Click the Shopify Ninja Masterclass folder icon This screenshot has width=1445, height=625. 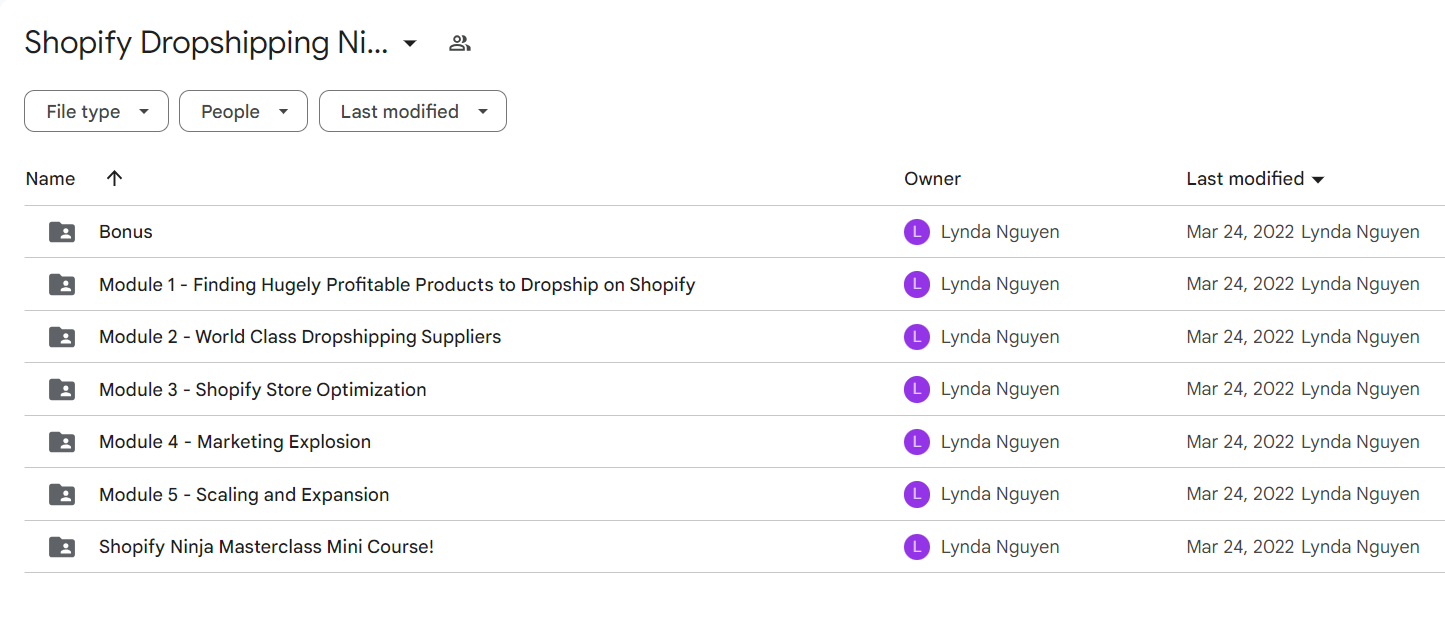(x=62, y=547)
